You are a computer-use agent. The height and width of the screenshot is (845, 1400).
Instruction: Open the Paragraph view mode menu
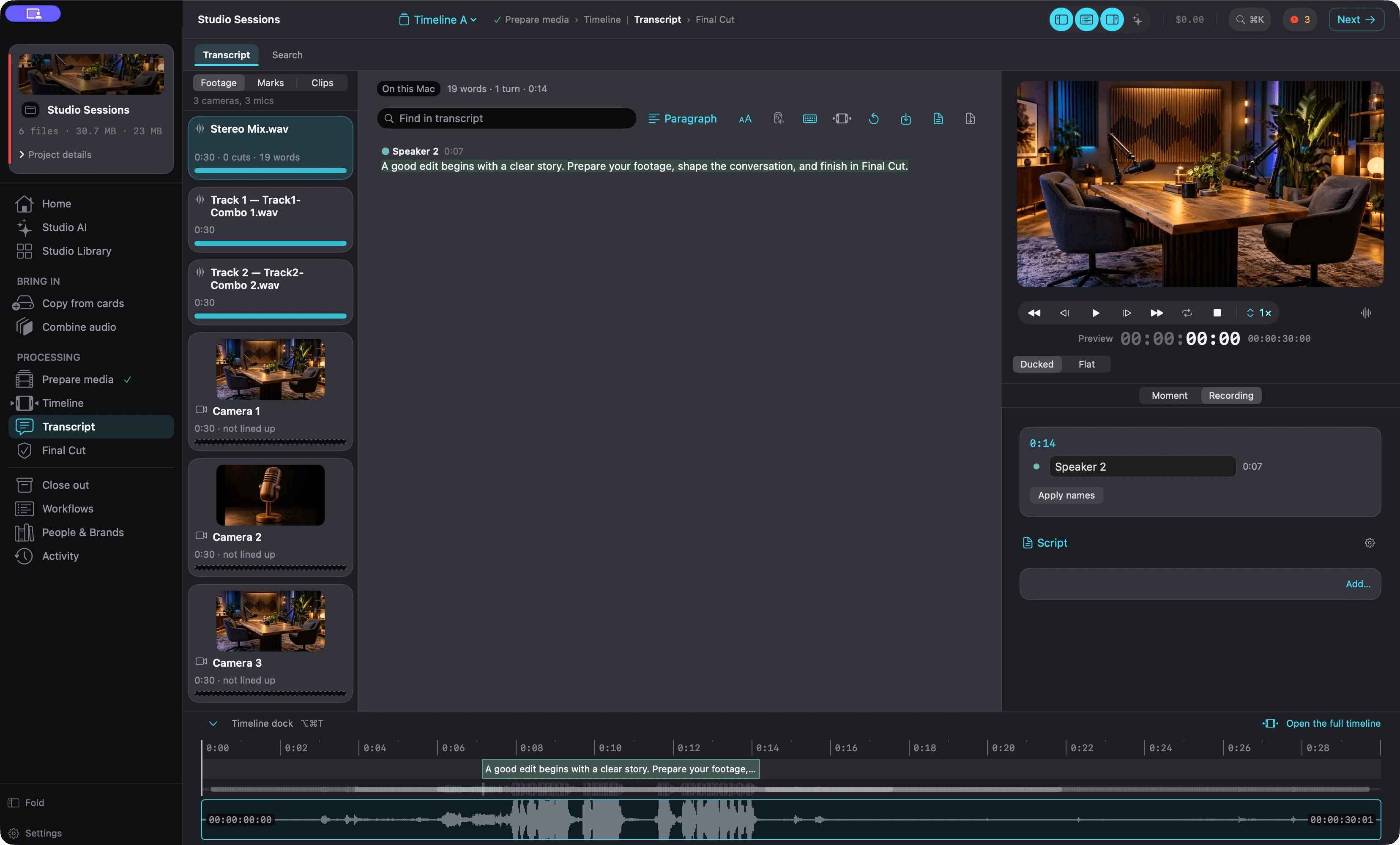pyautogui.click(x=682, y=119)
